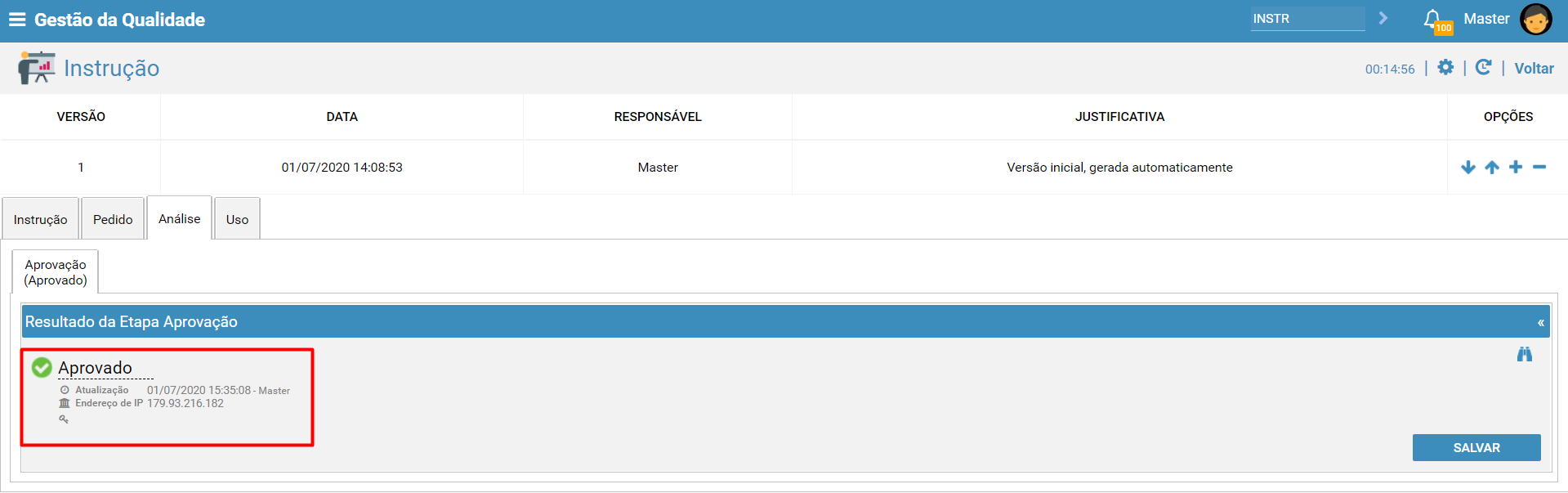Click date cell 01/07/2020 14:08:53
The image size is (1568, 493).
click(x=342, y=168)
